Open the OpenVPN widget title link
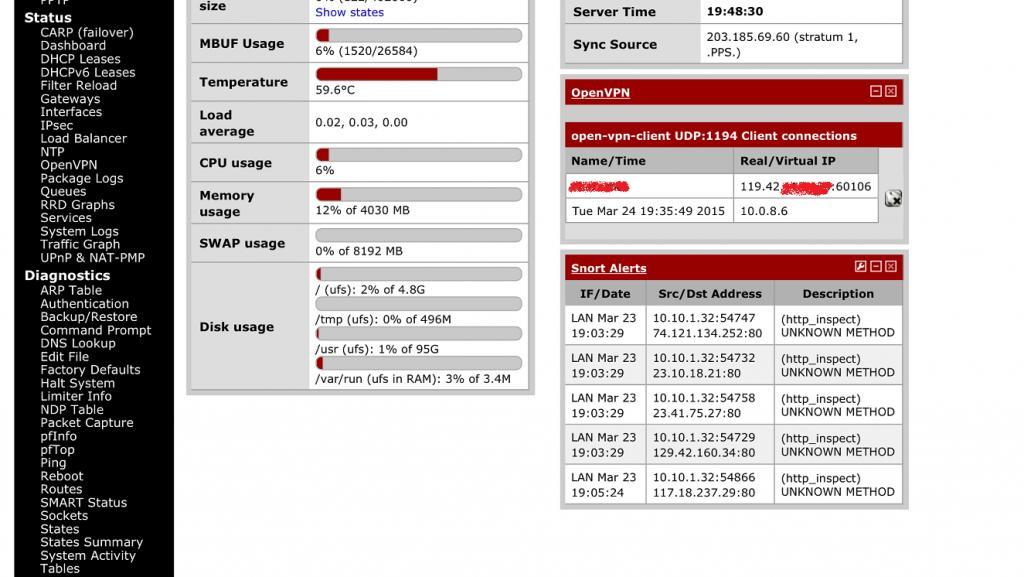 (600, 93)
